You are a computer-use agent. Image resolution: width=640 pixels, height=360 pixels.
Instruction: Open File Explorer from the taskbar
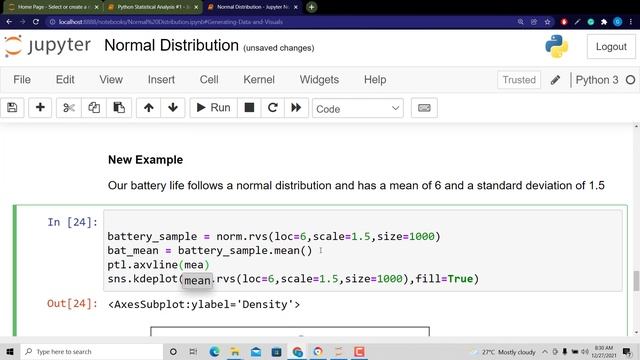tap(235, 351)
